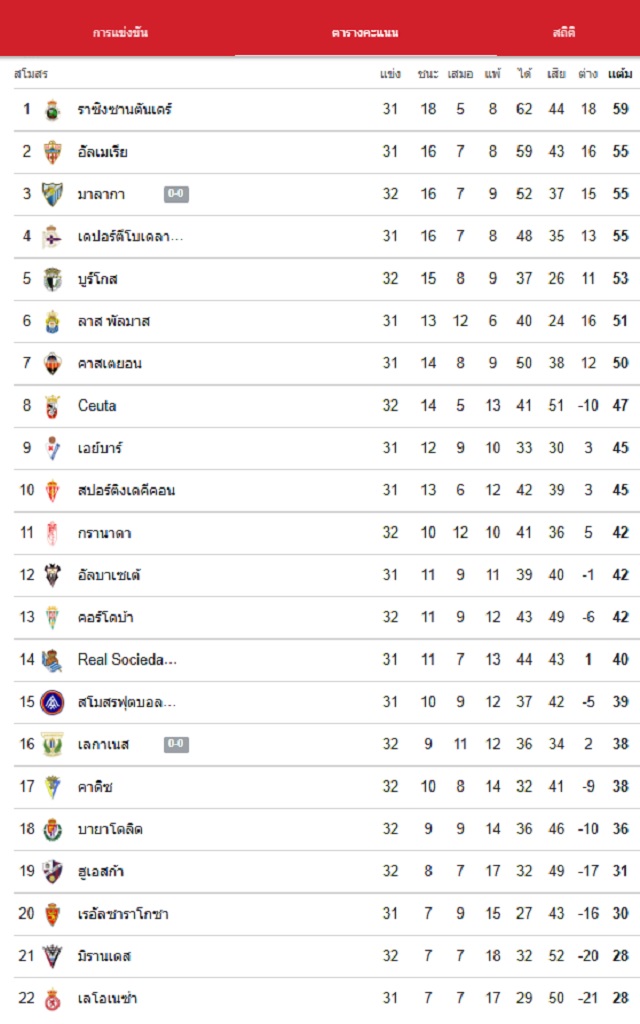Click the Málaga club badge
This screenshot has height=1024, width=640.
[53, 194]
